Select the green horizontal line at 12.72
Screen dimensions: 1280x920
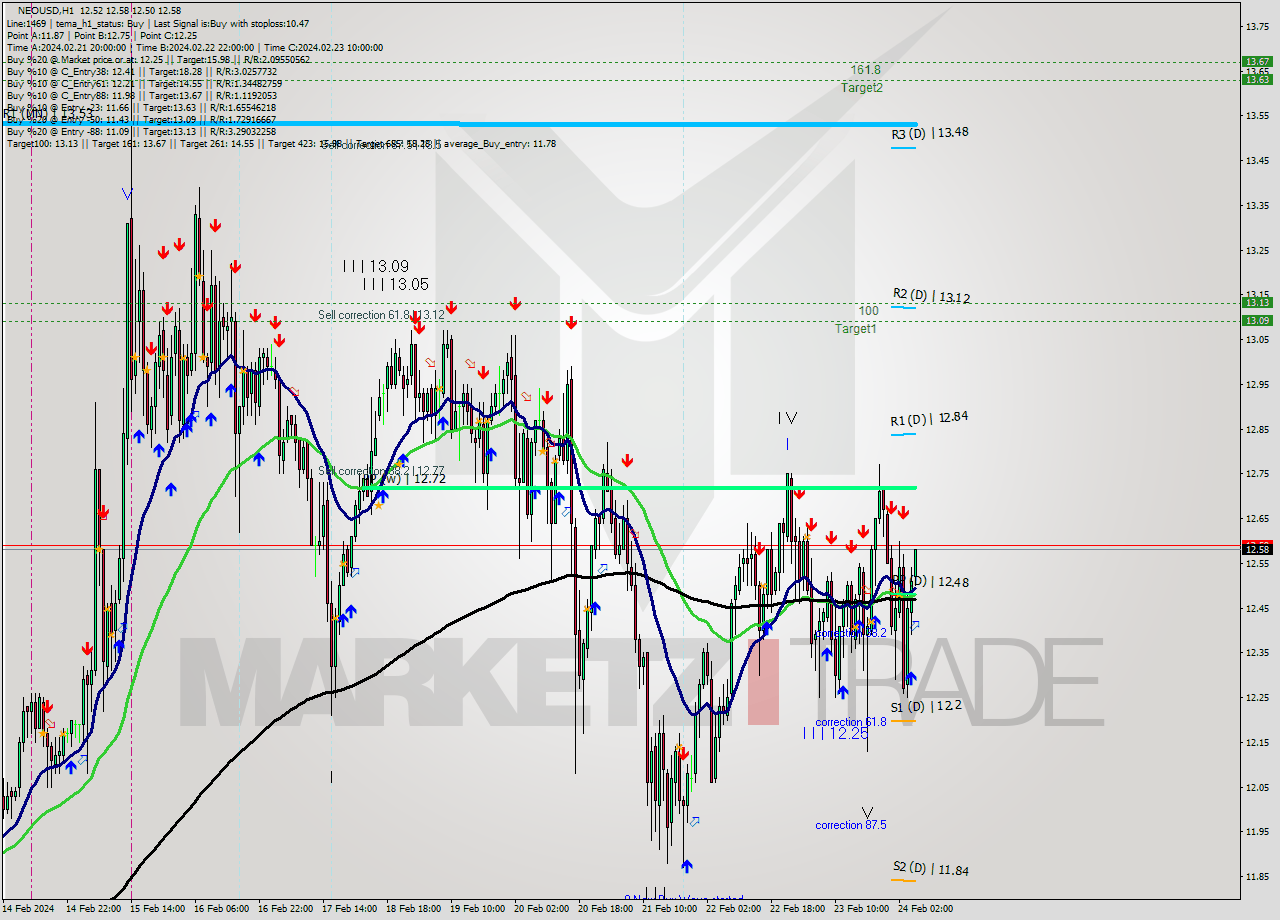click(x=638, y=487)
